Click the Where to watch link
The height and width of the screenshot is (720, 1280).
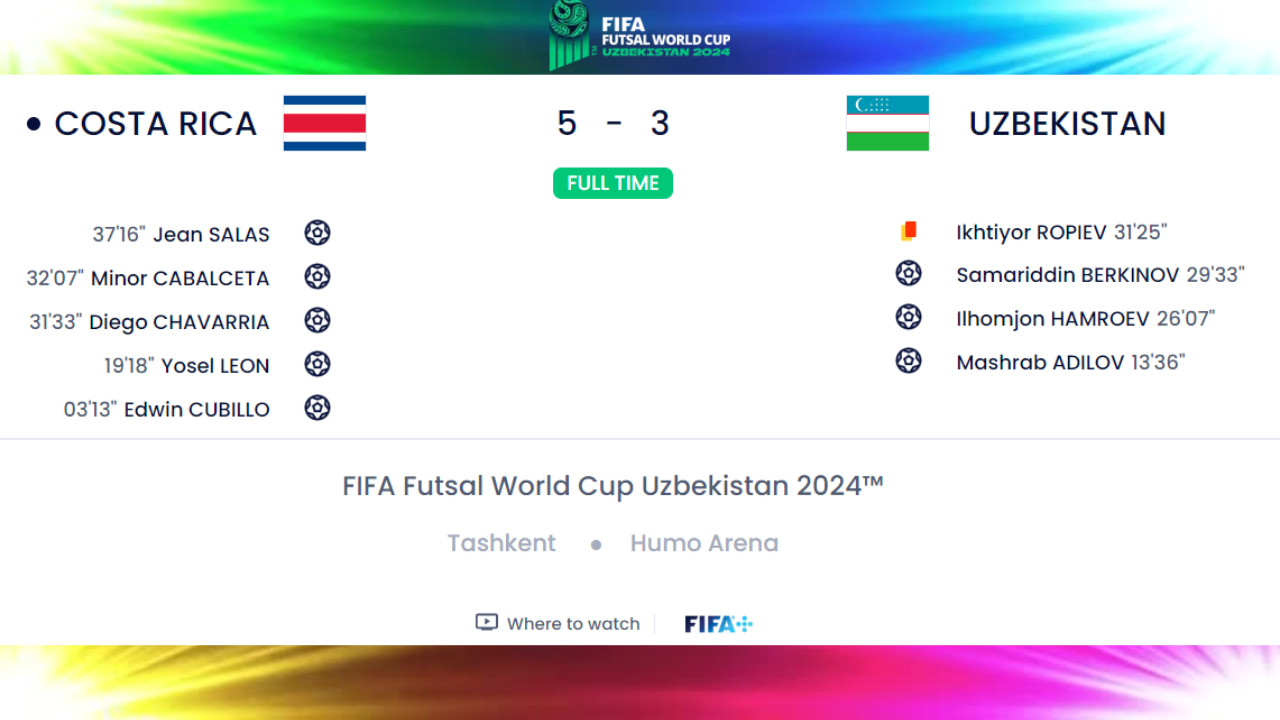573,624
